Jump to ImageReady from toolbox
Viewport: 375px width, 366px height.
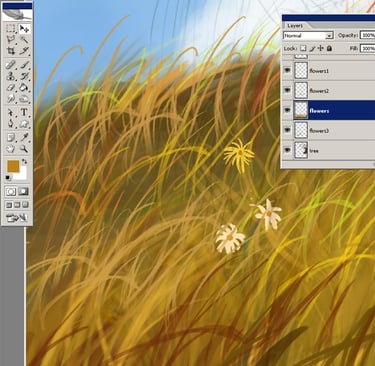17,218
